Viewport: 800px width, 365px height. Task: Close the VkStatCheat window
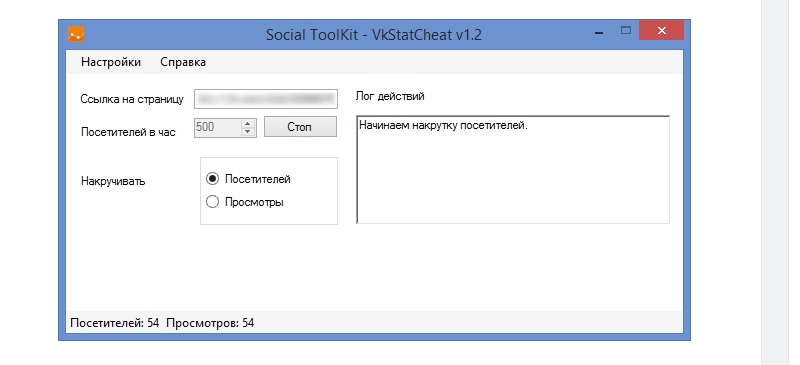click(661, 30)
